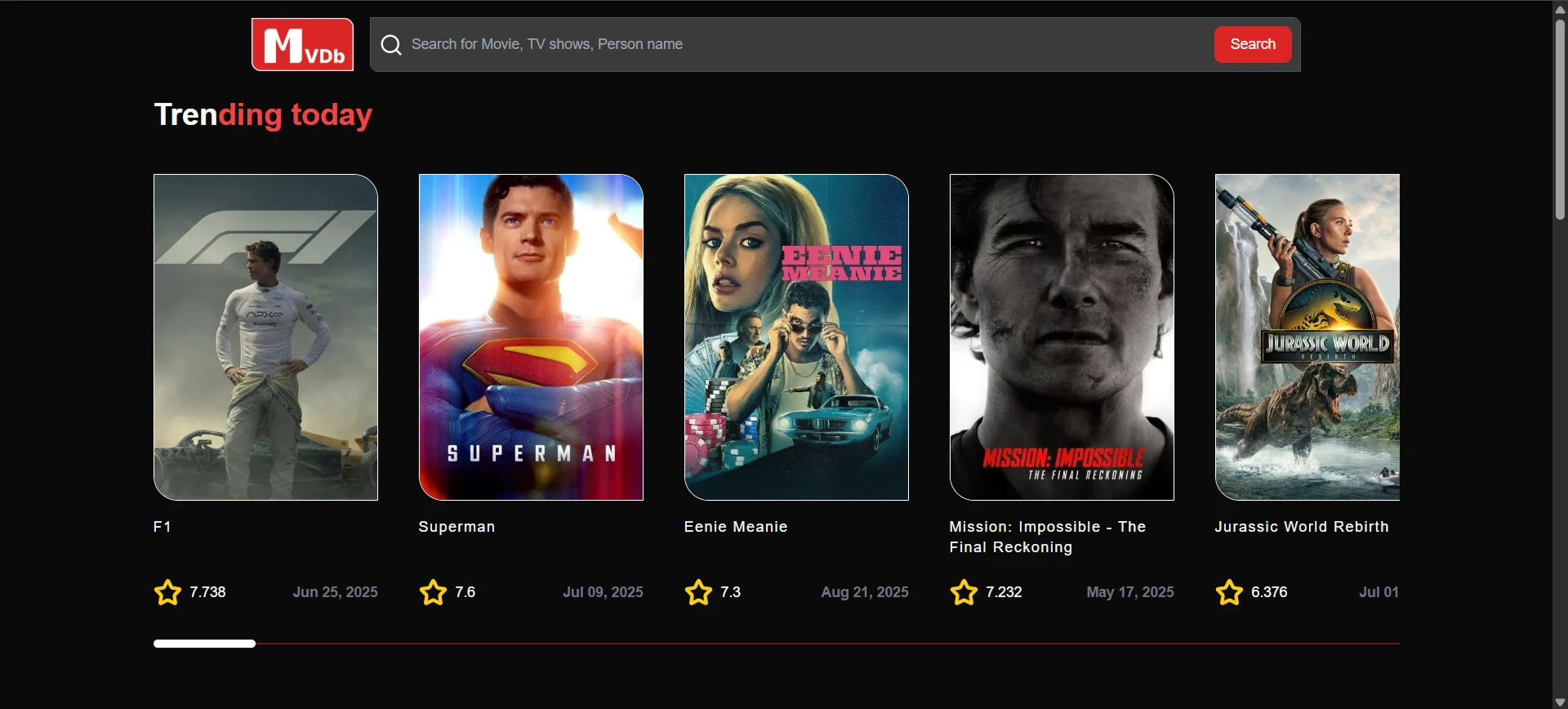Click the 7.6 rating value

(x=465, y=592)
